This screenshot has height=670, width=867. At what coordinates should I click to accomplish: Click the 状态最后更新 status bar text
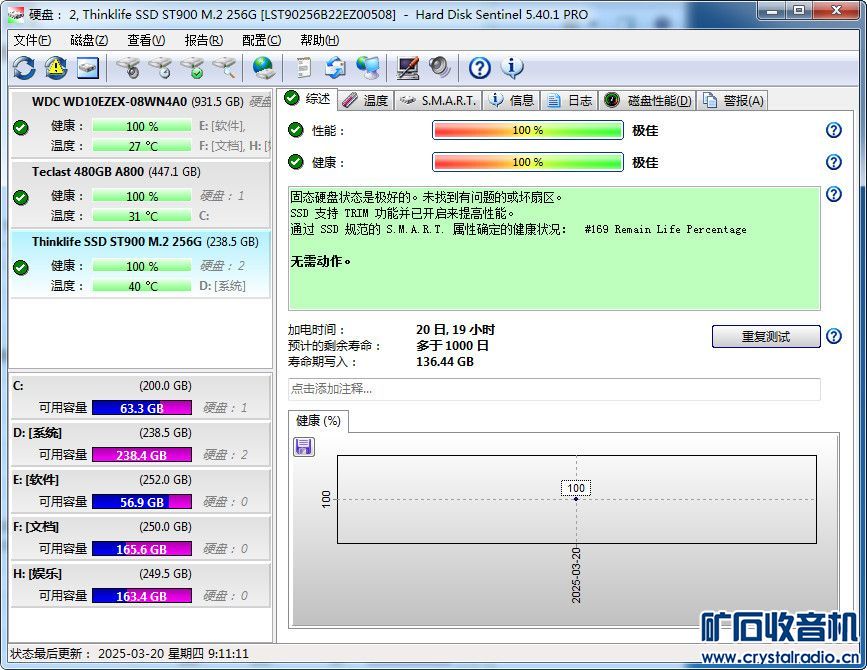129,654
